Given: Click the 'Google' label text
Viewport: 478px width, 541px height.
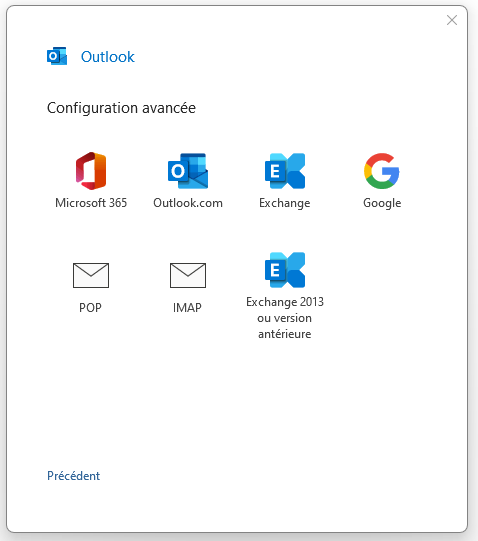Looking at the screenshot, I should click(x=382, y=203).
